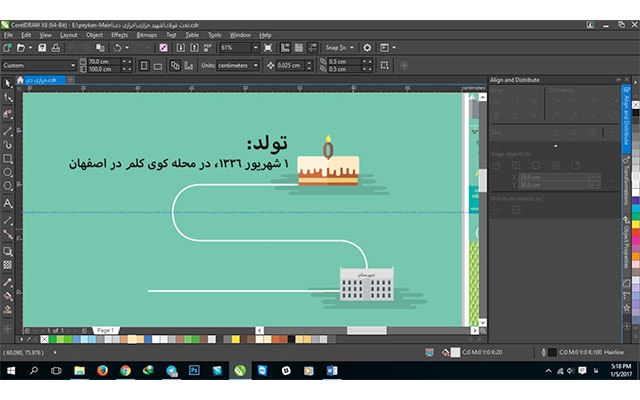Click the Save icon in toolbar
This screenshot has width=640, height=400.
pos(42,48)
